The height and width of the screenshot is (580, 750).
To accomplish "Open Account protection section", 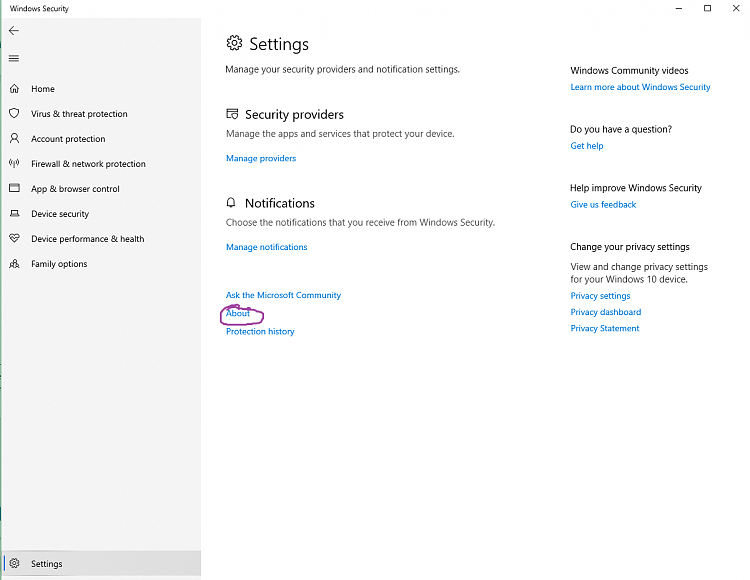I will pyautogui.click(x=68, y=139).
